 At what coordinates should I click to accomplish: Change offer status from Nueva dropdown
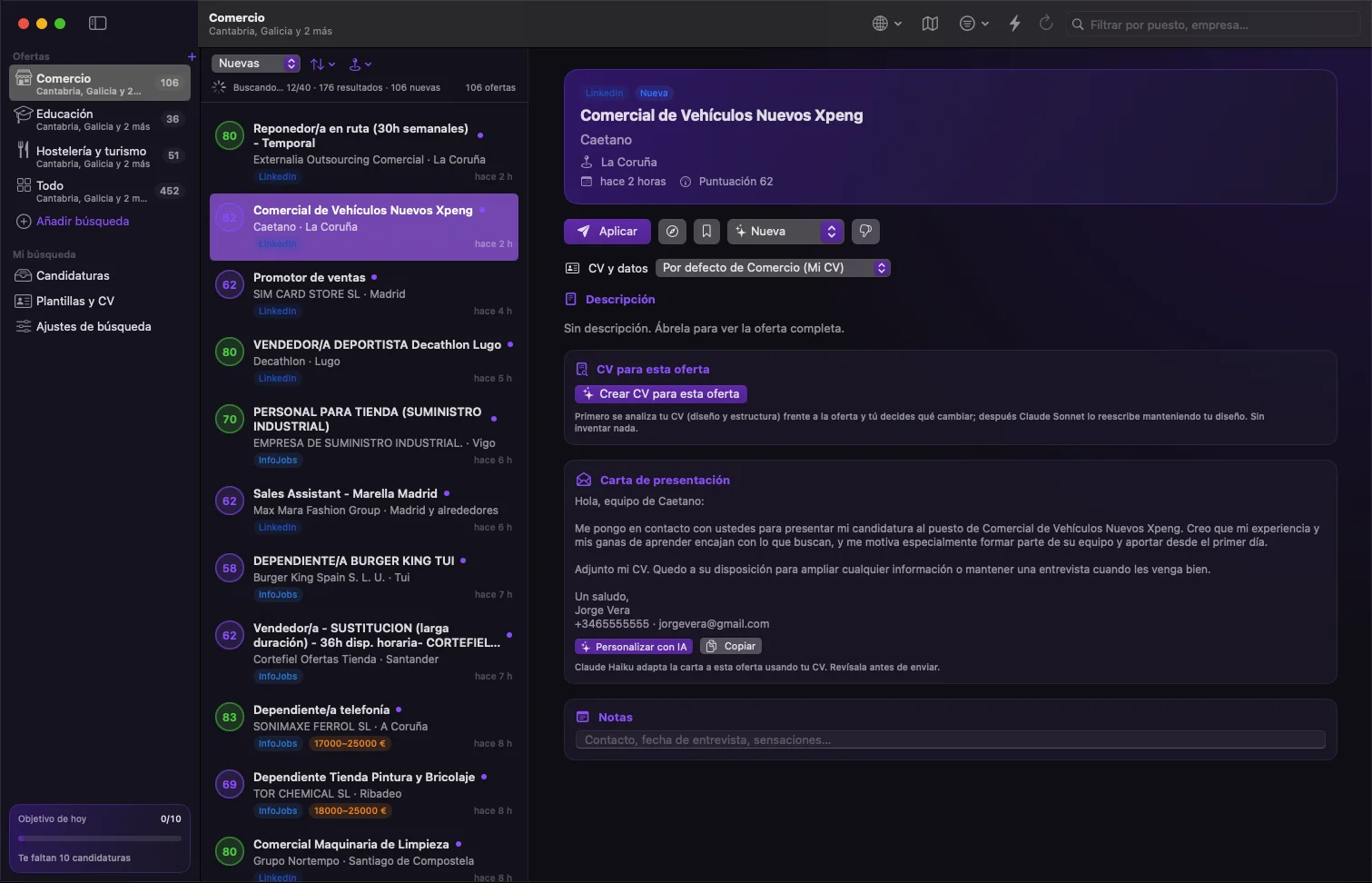click(x=785, y=232)
